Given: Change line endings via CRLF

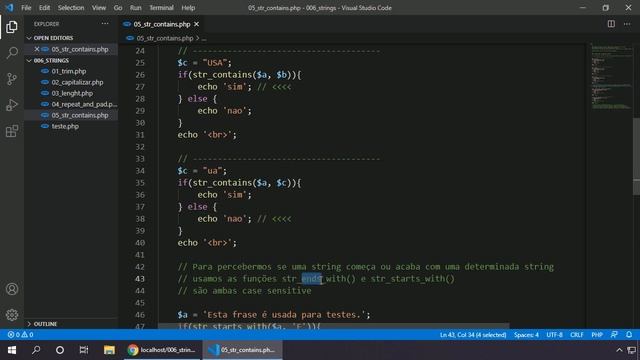Looking at the screenshot, I should click(577, 335).
